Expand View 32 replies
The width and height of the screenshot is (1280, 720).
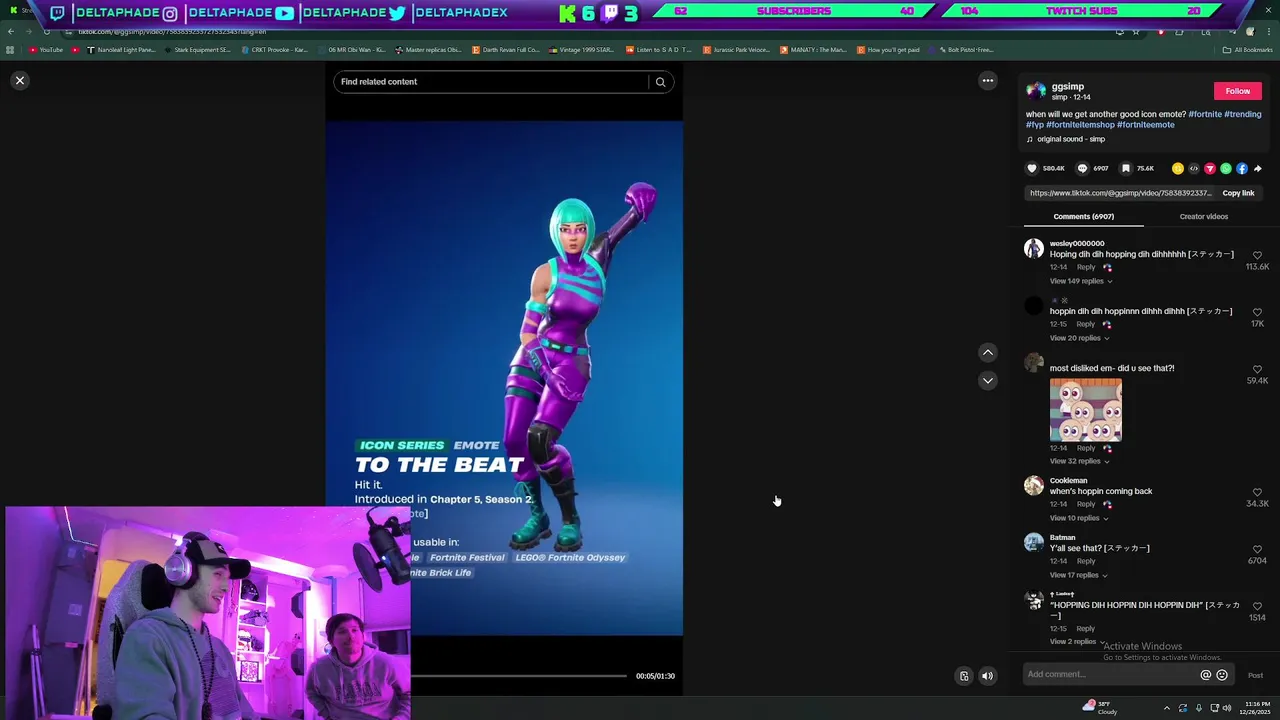[x=1079, y=461]
